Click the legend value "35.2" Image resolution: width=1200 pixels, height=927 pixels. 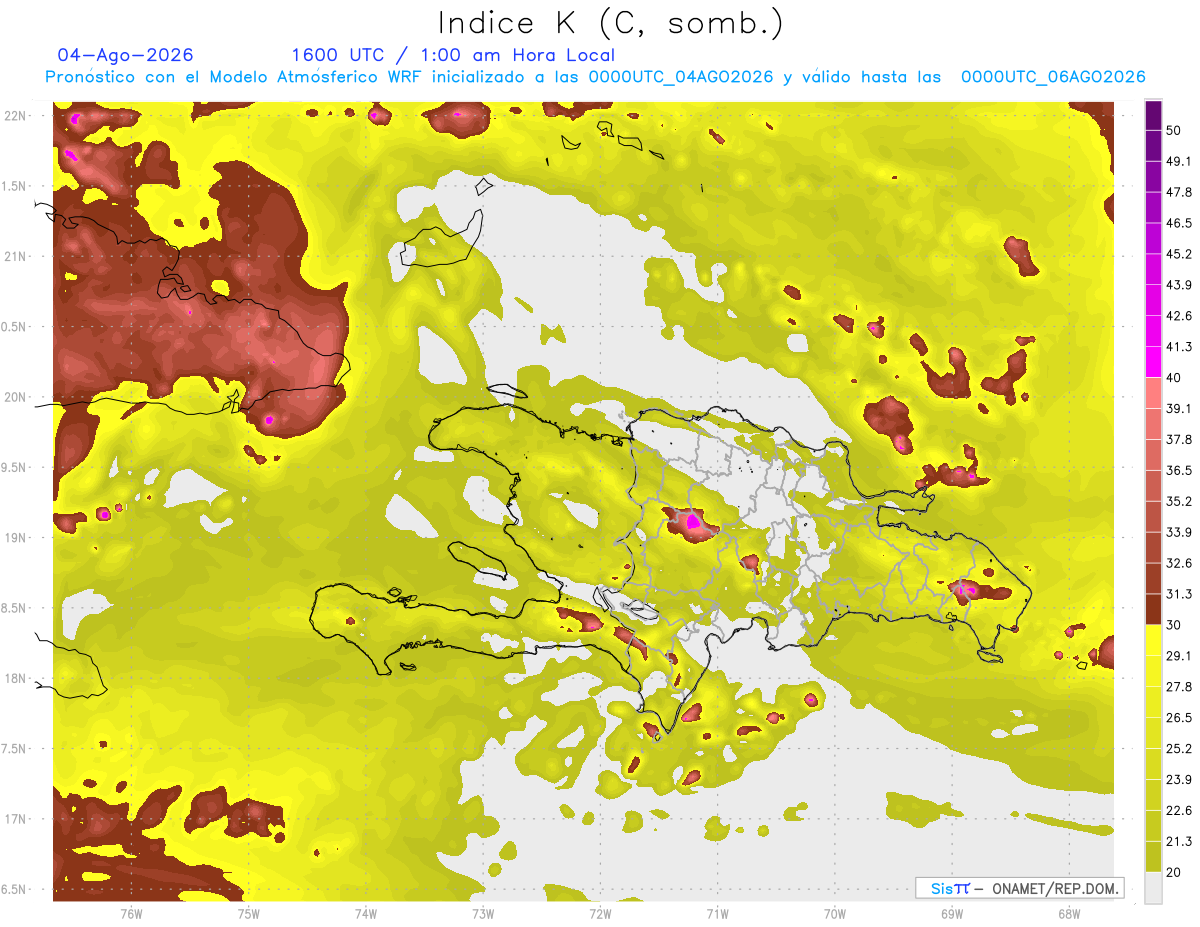1178,501
